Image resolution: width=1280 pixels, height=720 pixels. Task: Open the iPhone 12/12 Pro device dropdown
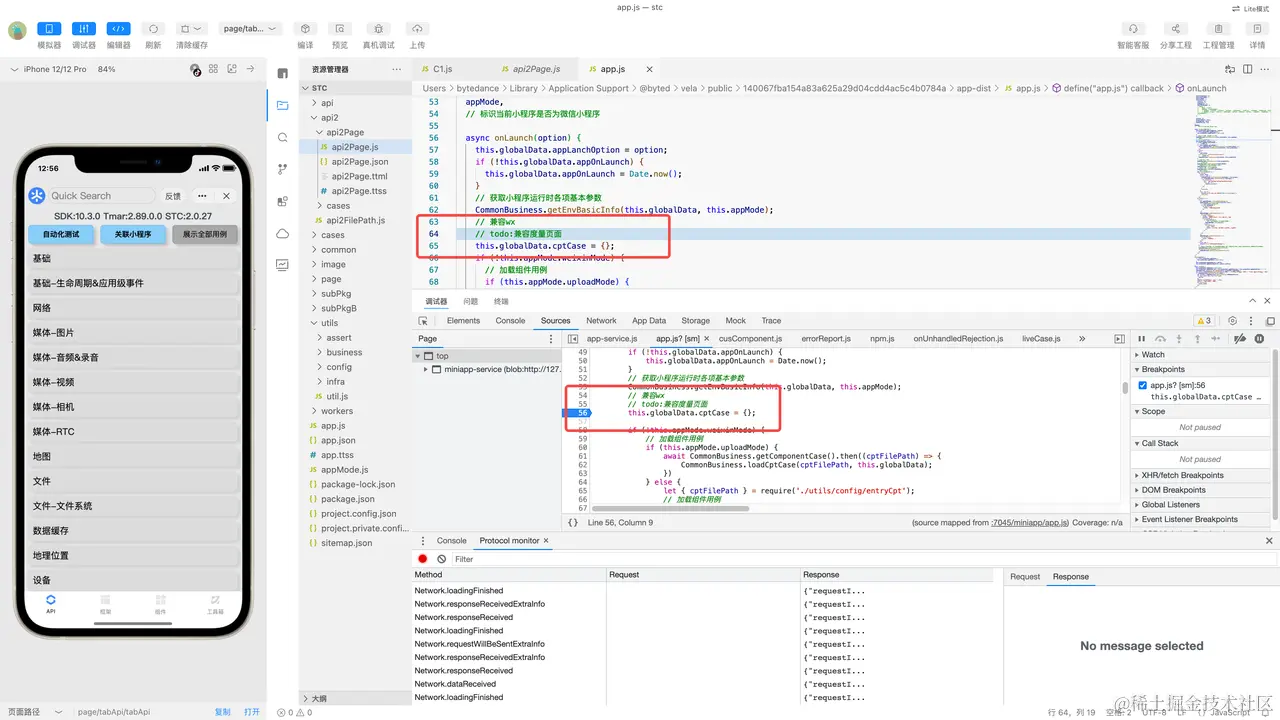click(49, 69)
